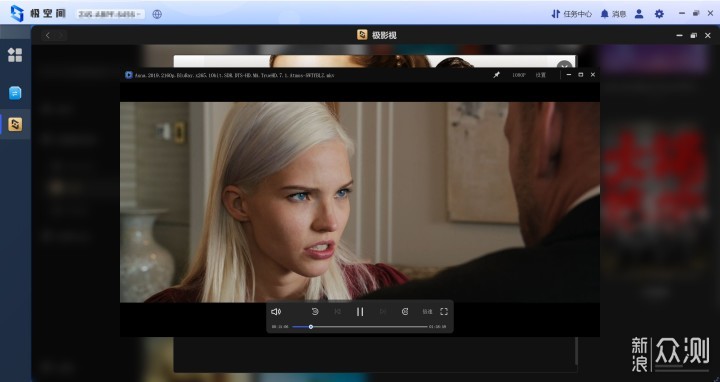Skip forward using the fast-forward icon
Image resolution: width=720 pixels, height=382 pixels.
click(x=405, y=311)
